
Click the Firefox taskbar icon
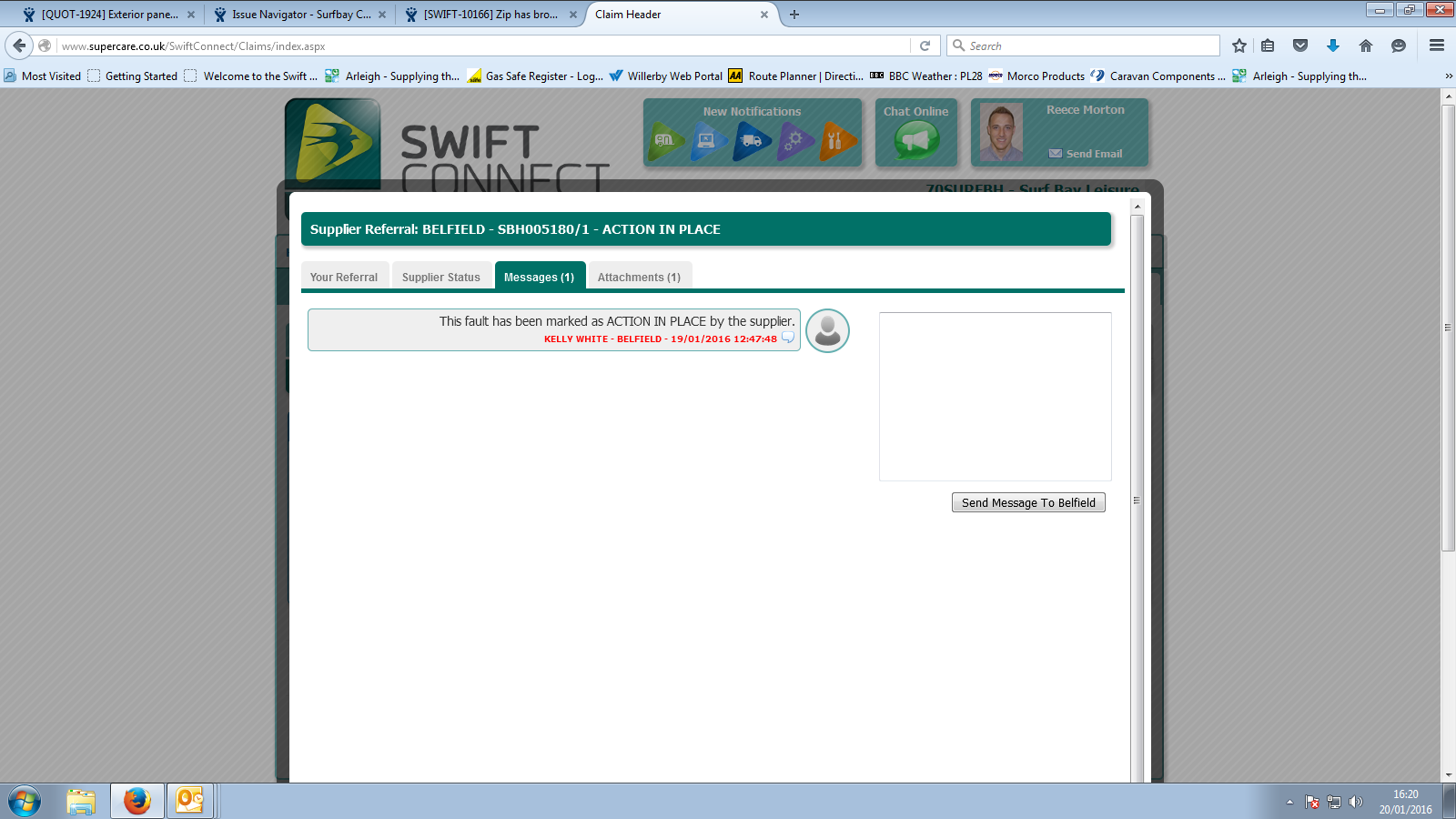137,802
